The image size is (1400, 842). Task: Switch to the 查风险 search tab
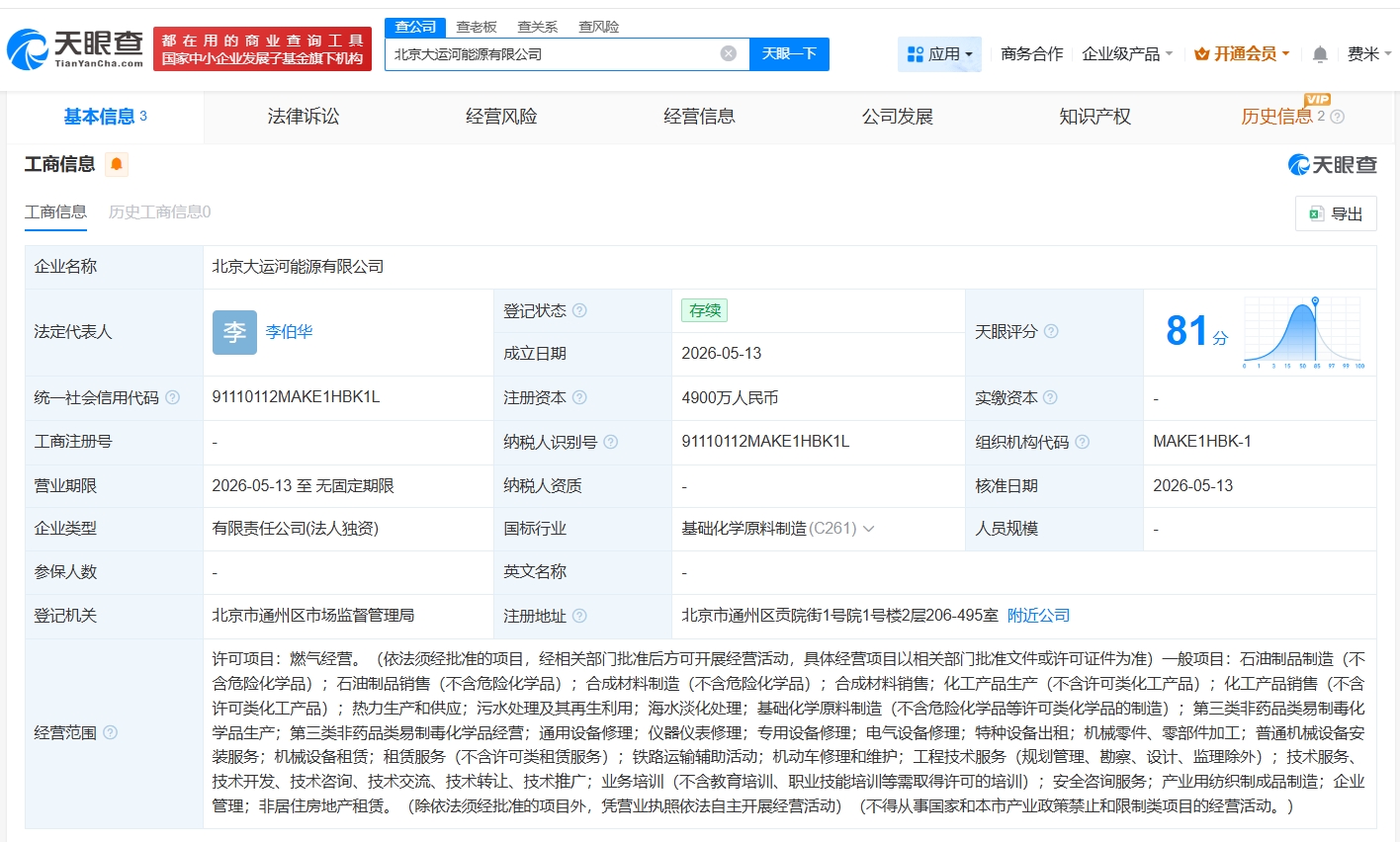point(599,27)
